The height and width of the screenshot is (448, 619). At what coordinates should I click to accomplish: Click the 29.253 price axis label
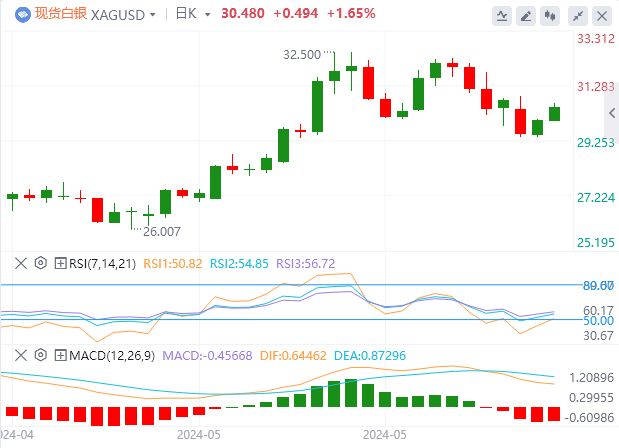[x=596, y=143]
